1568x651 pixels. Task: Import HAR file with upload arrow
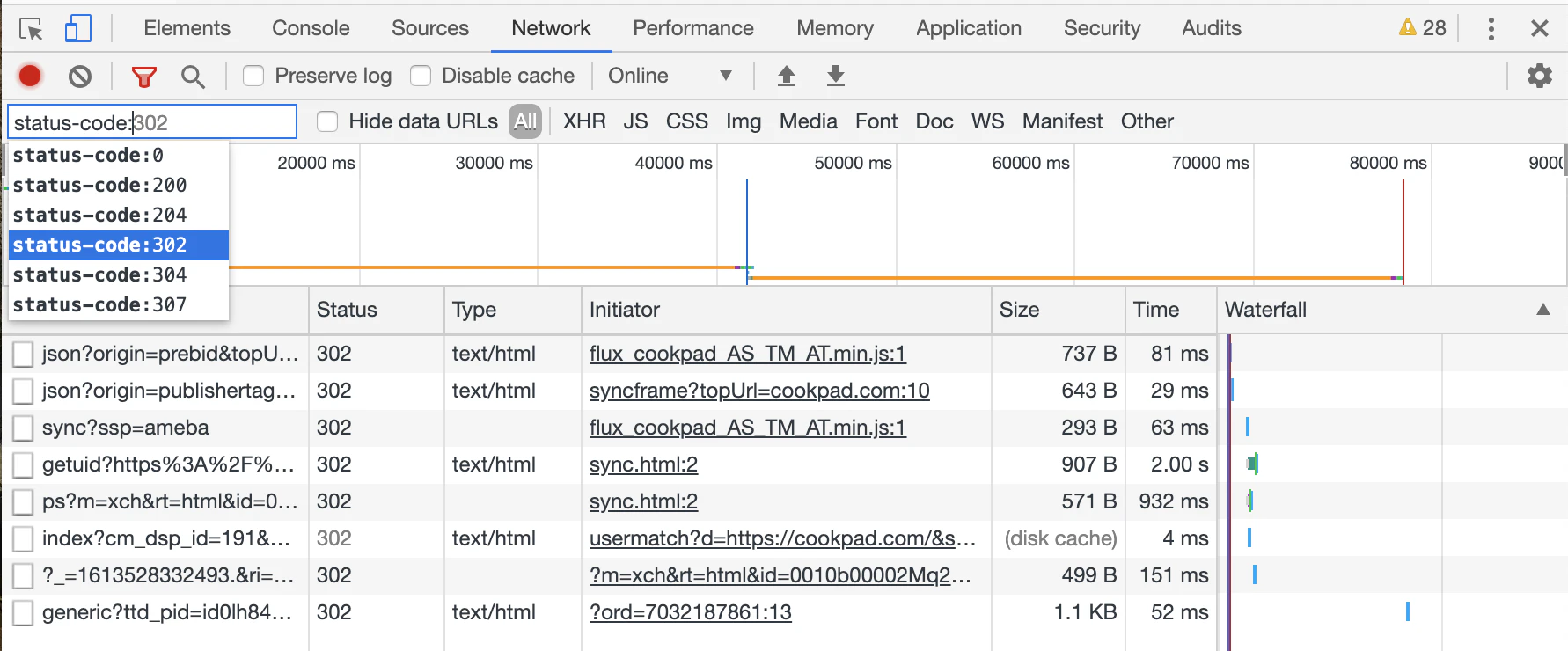point(787,76)
